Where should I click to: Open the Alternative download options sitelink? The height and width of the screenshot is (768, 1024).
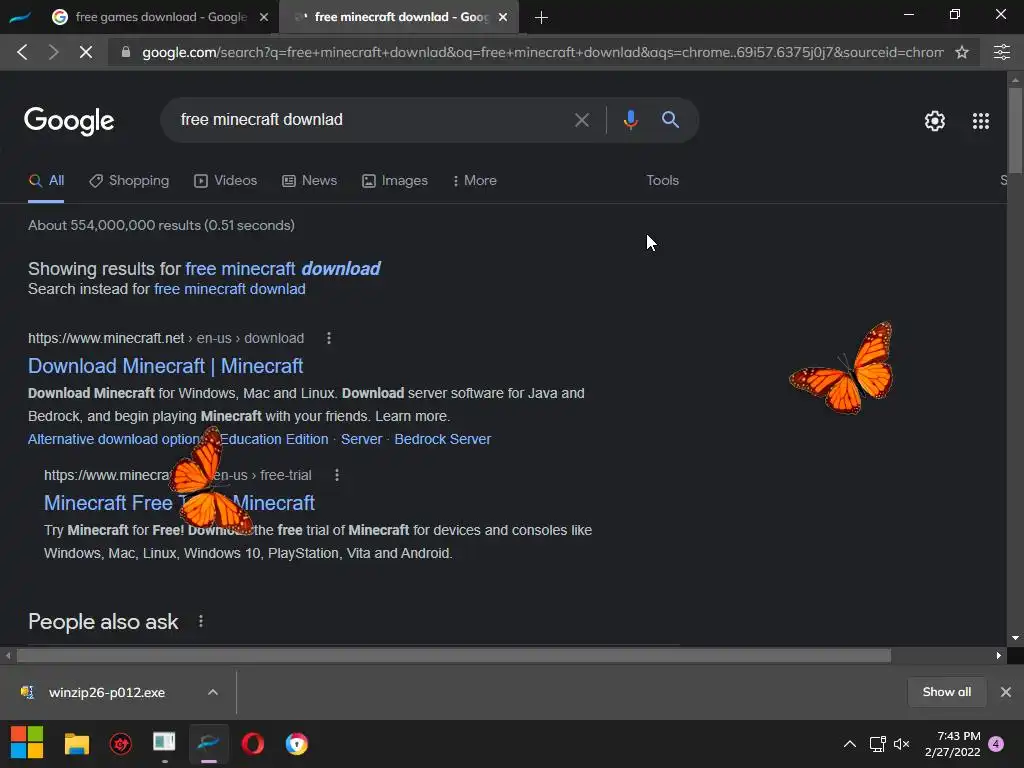(x=114, y=439)
